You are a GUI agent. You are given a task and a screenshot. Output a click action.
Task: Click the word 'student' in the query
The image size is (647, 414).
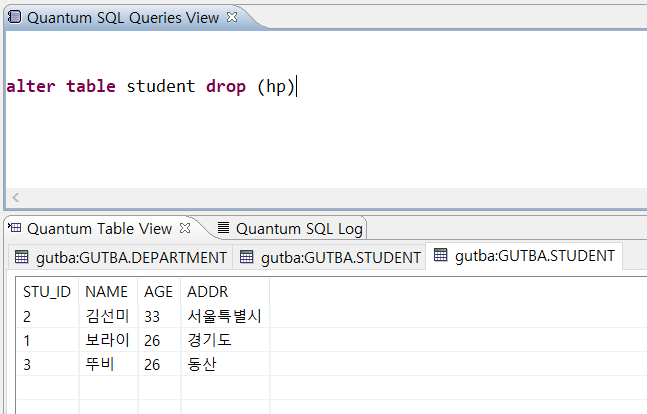tap(161, 86)
